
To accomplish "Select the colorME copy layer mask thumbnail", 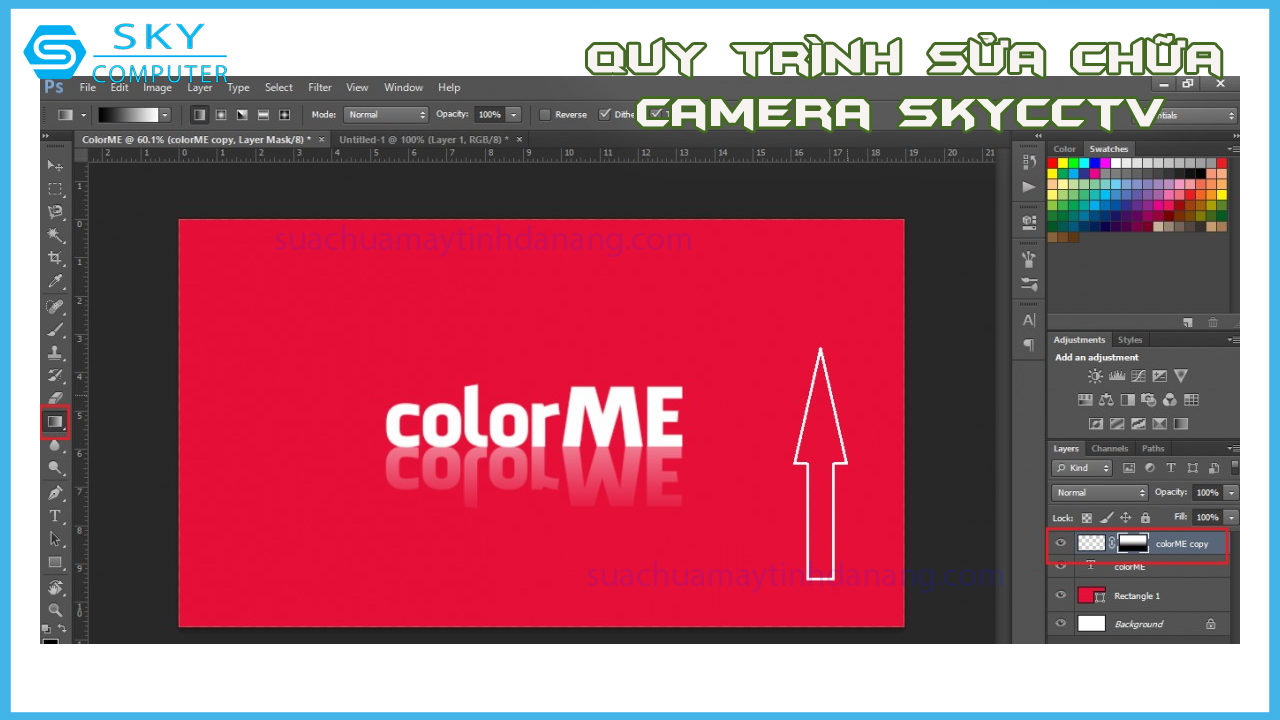I will click(x=1133, y=543).
